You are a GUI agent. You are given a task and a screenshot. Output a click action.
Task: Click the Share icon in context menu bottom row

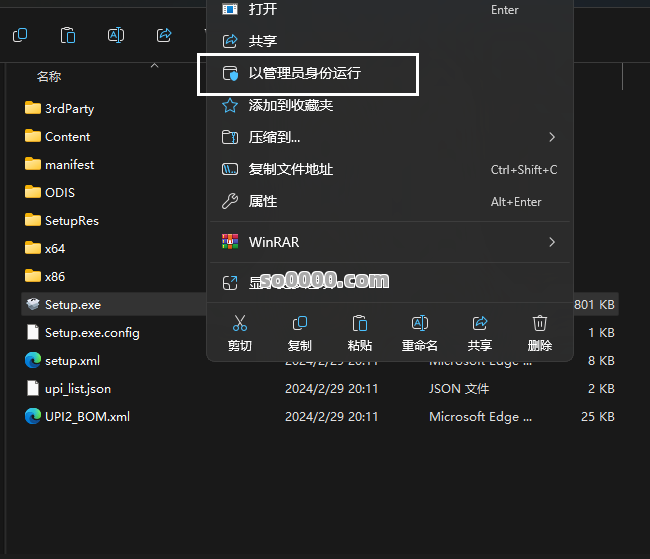pyautogui.click(x=480, y=323)
